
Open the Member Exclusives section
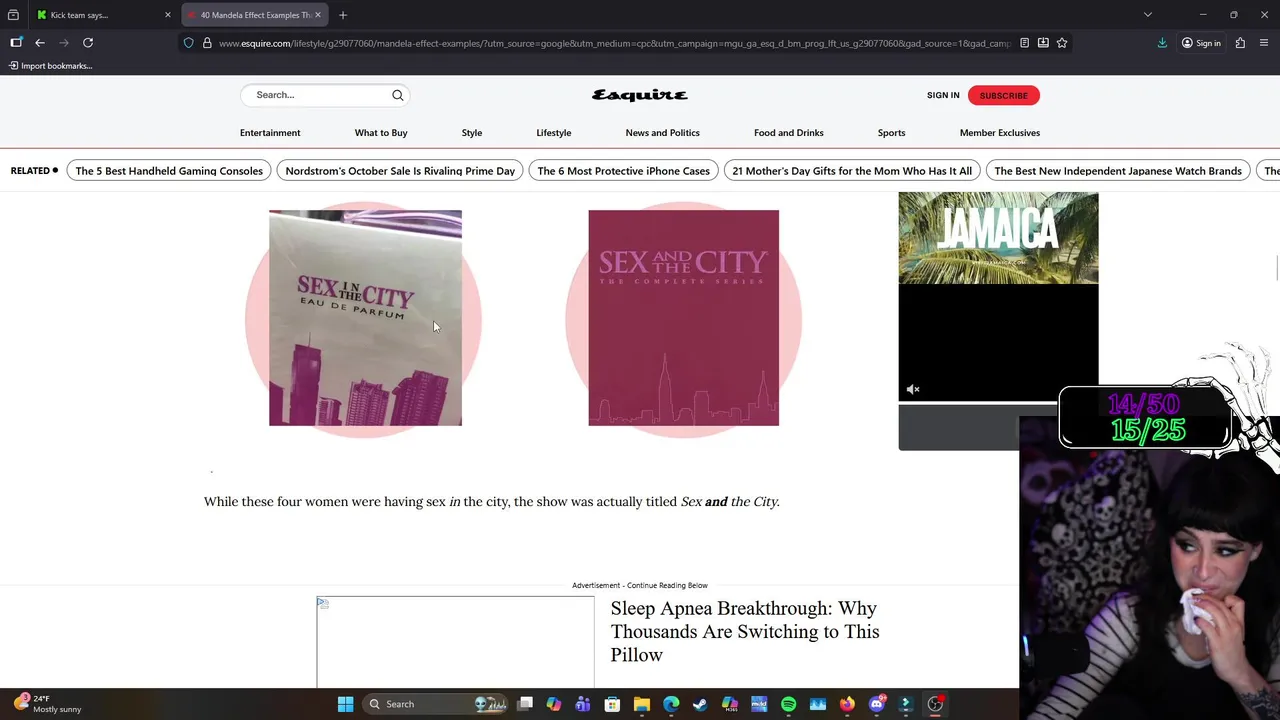[x=1000, y=133]
